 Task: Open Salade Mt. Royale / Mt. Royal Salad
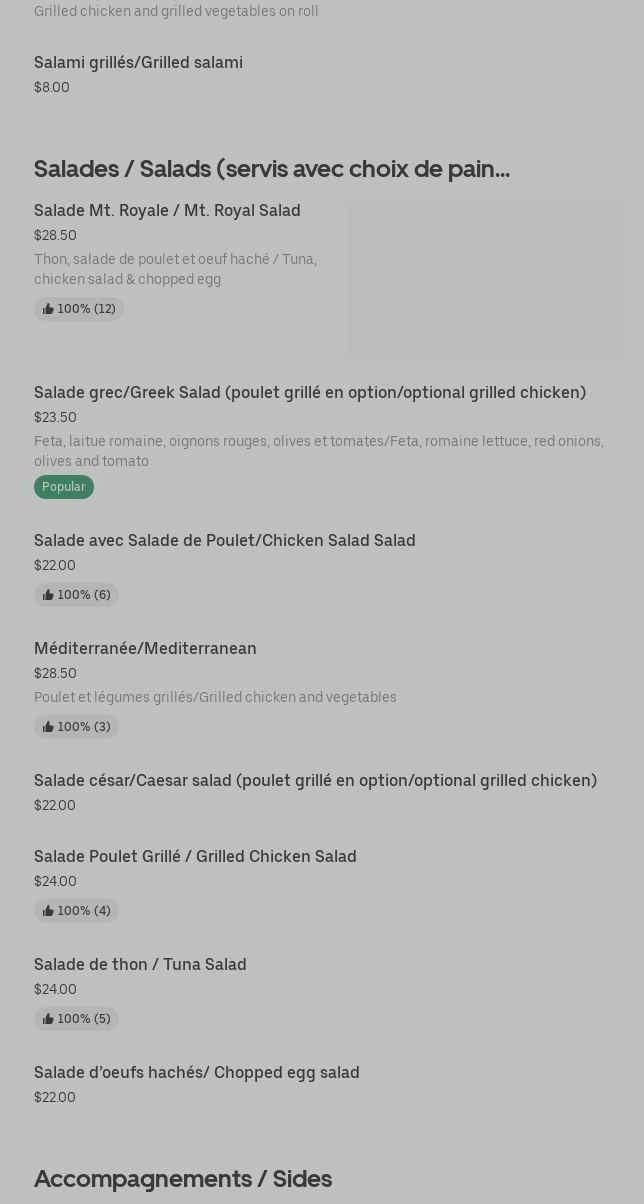point(167,210)
